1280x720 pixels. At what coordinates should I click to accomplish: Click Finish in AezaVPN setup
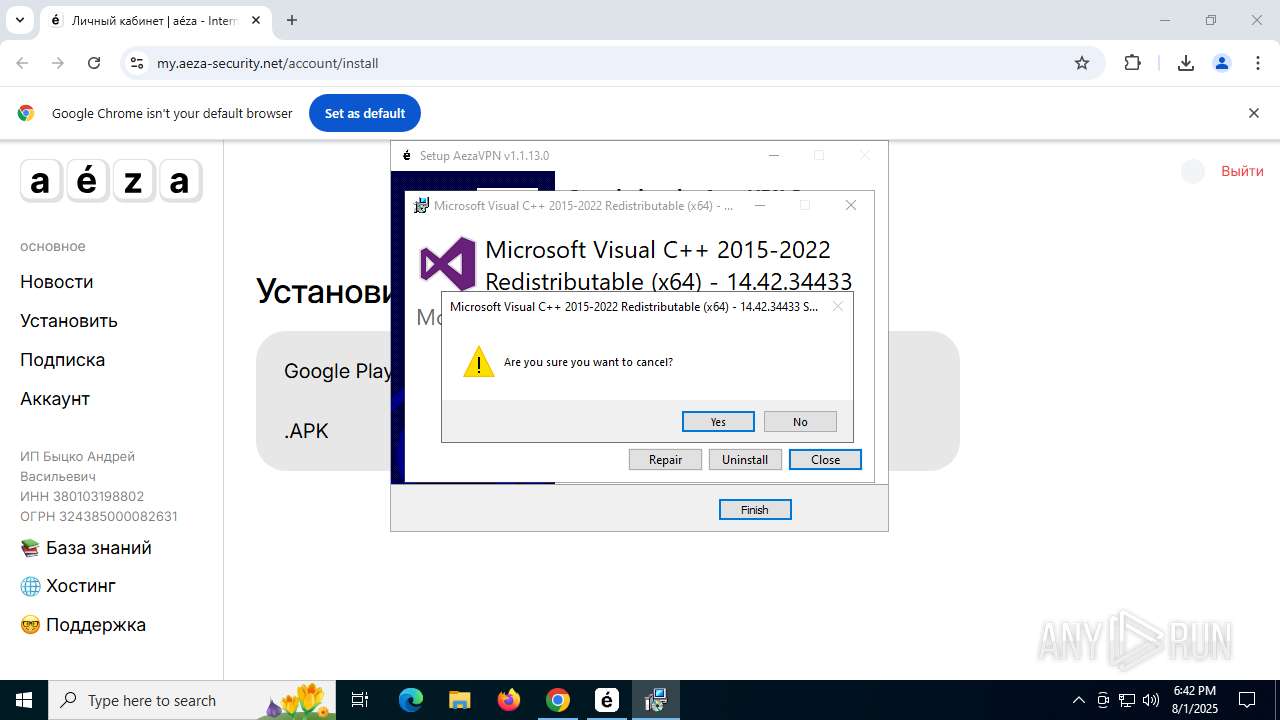755,510
